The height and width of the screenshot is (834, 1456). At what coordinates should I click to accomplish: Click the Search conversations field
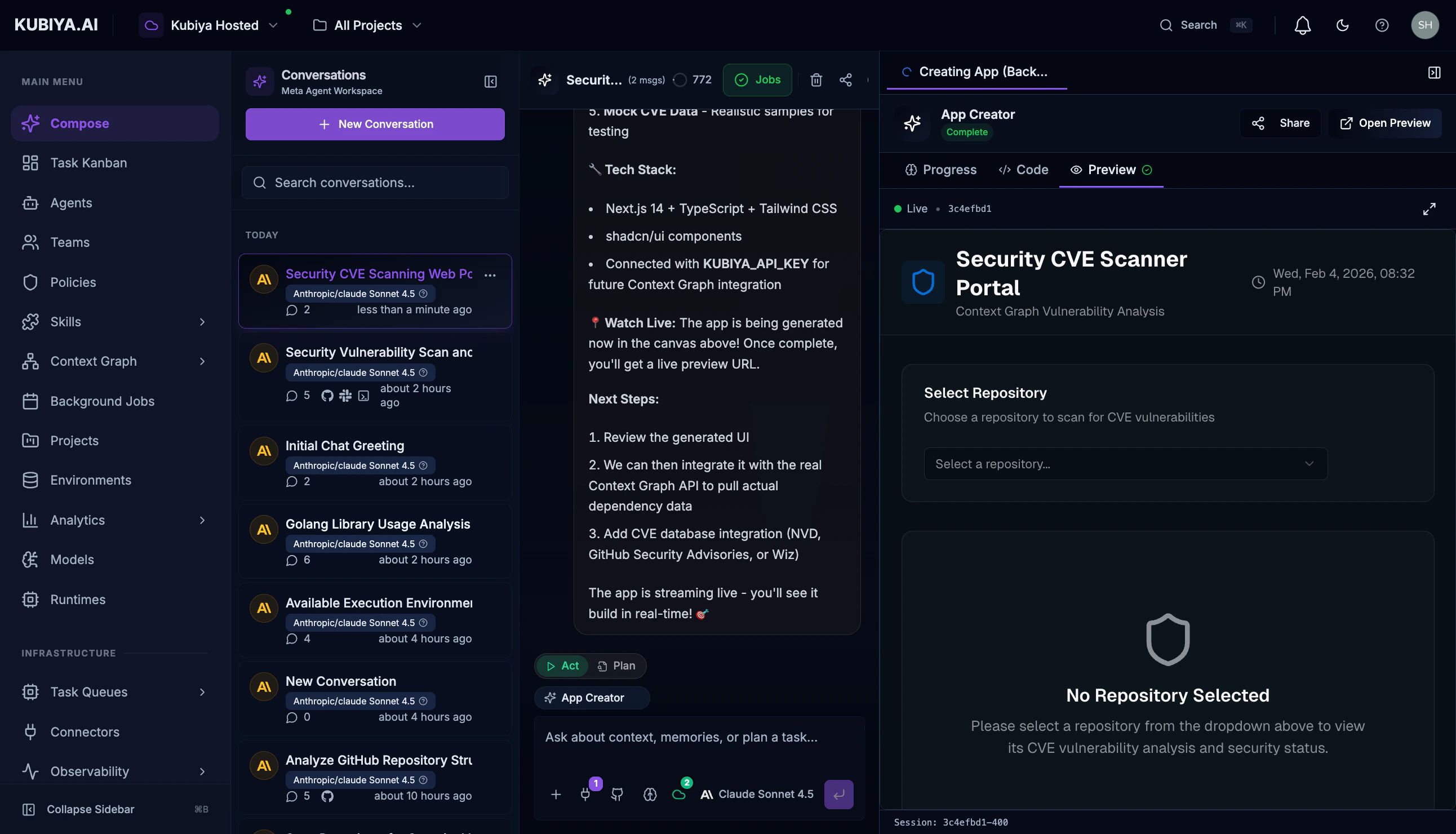coord(375,183)
